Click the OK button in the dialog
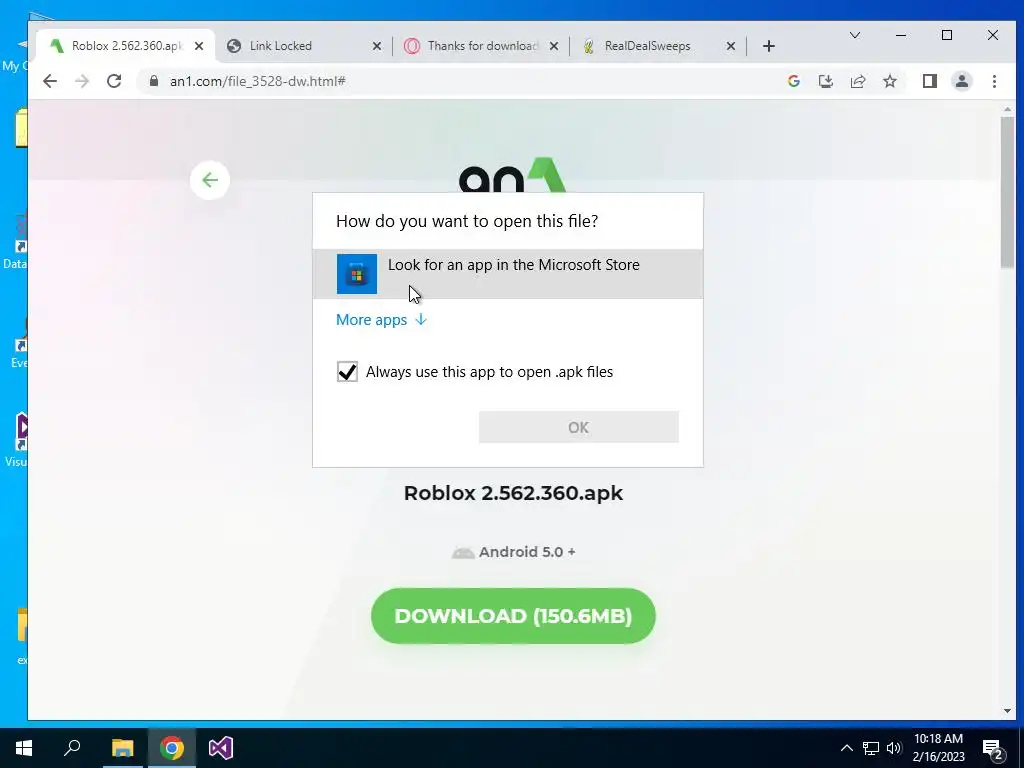Image resolution: width=1024 pixels, height=768 pixels. point(579,427)
